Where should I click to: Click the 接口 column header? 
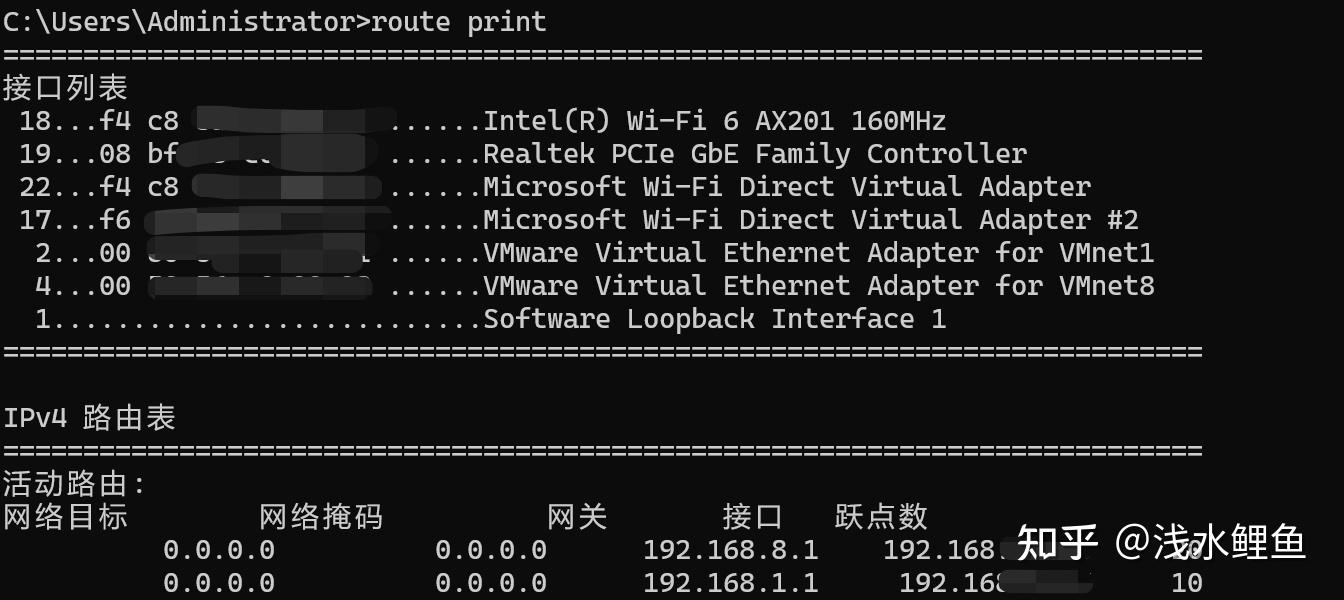tap(753, 517)
